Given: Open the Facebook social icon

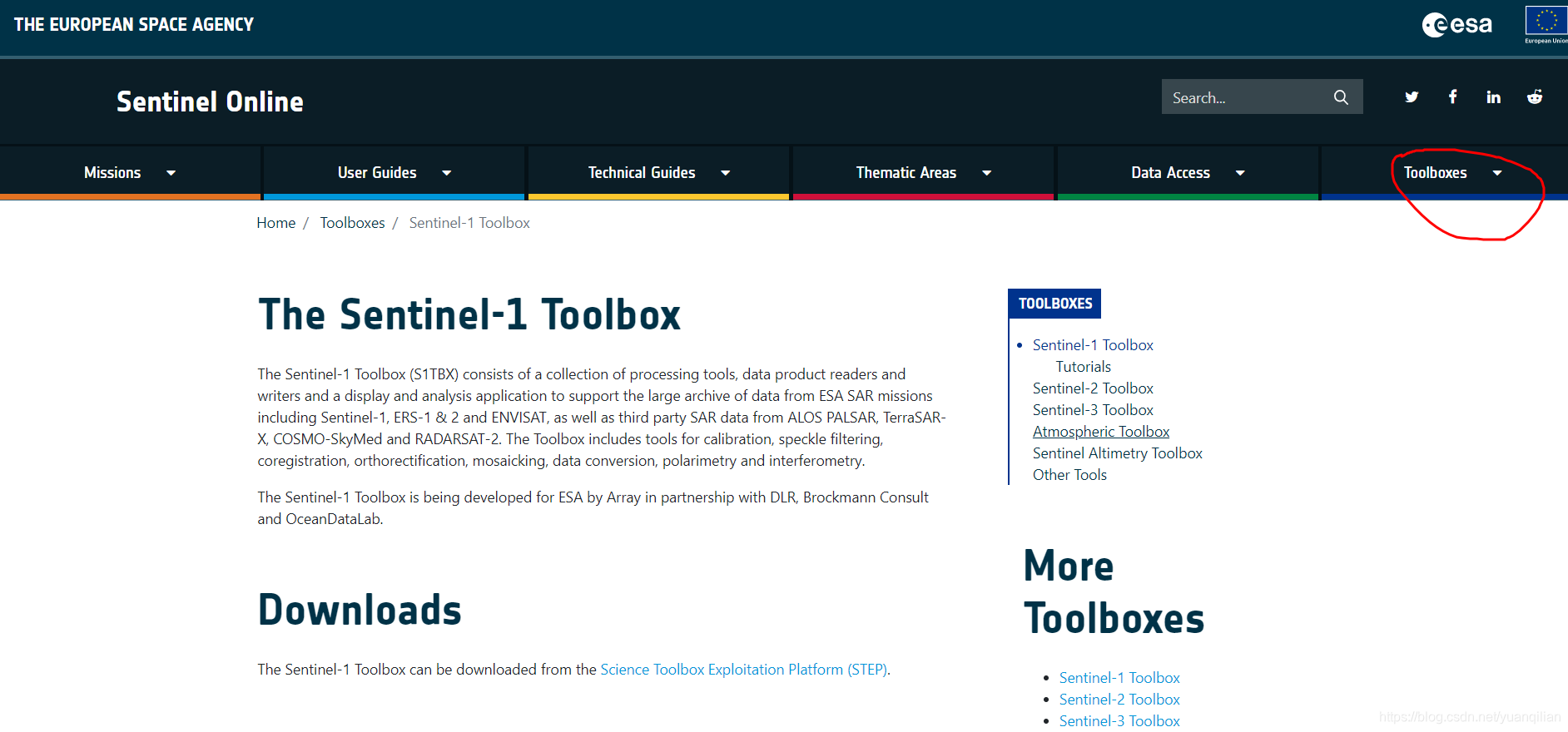Looking at the screenshot, I should pos(1452,97).
